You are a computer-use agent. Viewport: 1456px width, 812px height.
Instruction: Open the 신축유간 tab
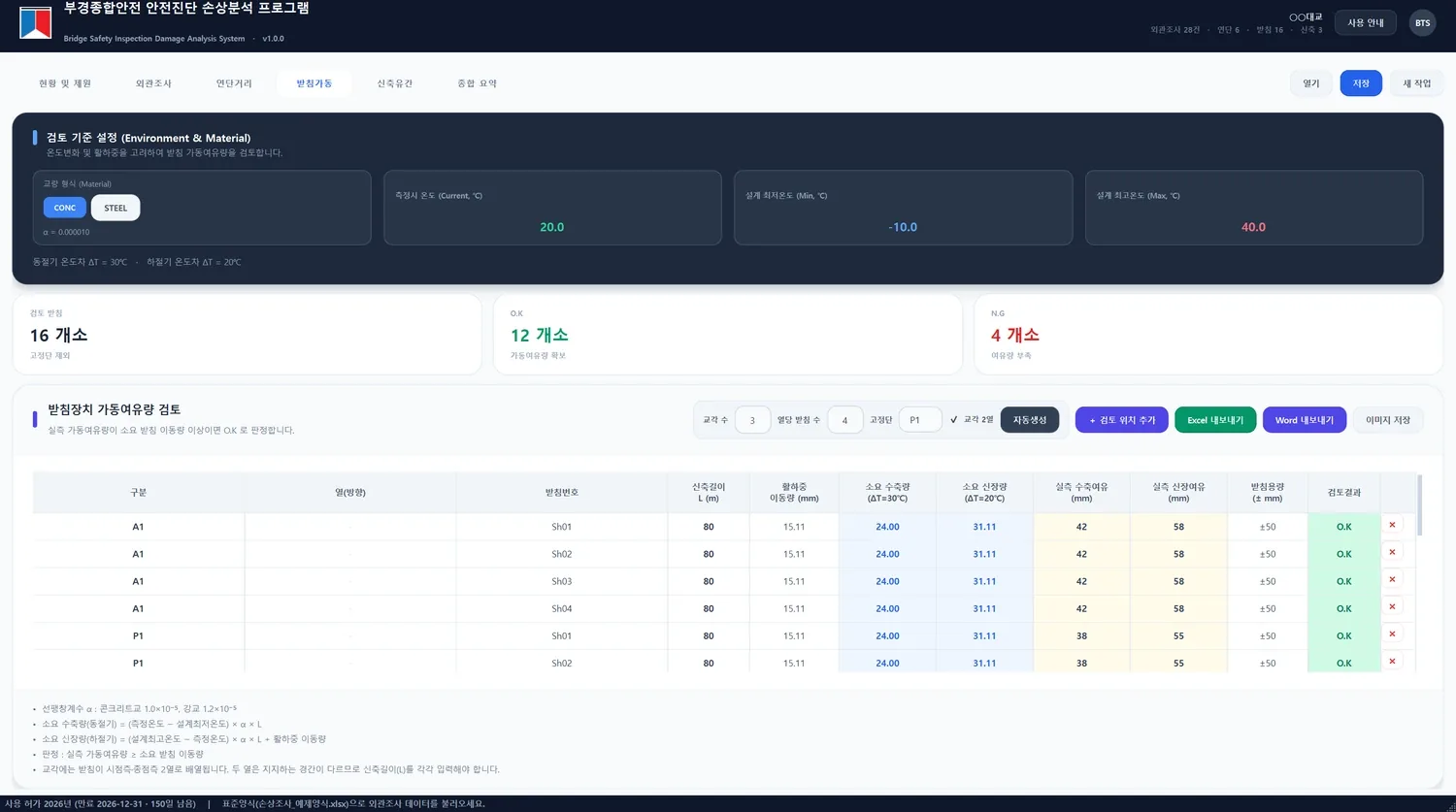coord(395,83)
